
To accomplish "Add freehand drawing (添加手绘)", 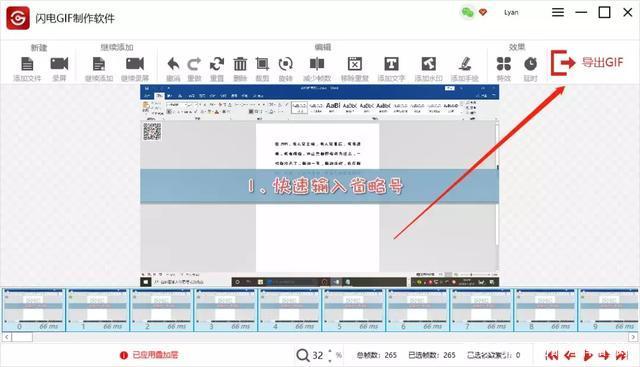I will [x=464, y=64].
